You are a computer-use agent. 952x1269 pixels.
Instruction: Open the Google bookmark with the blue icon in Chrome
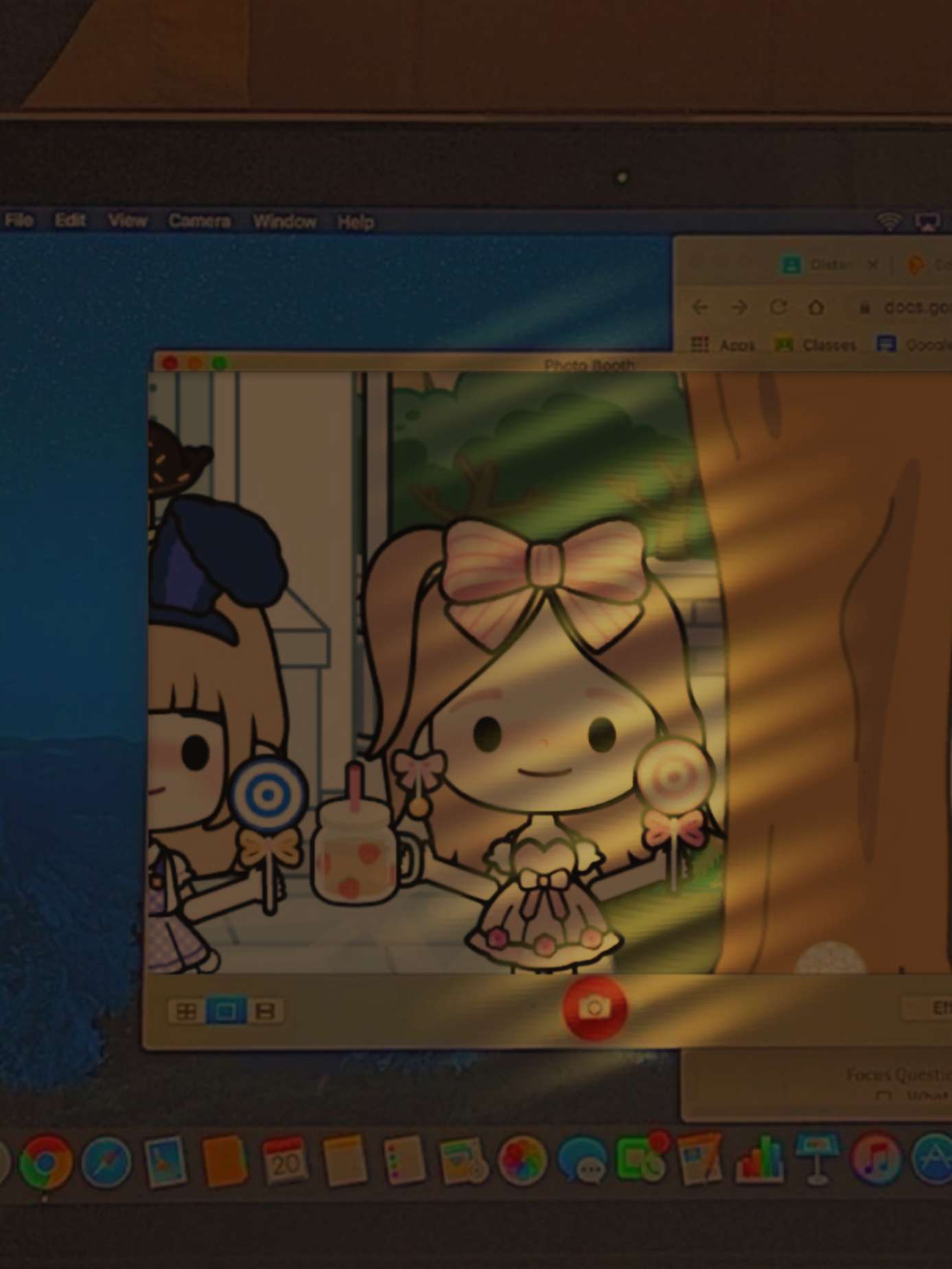[x=914, y=344]
